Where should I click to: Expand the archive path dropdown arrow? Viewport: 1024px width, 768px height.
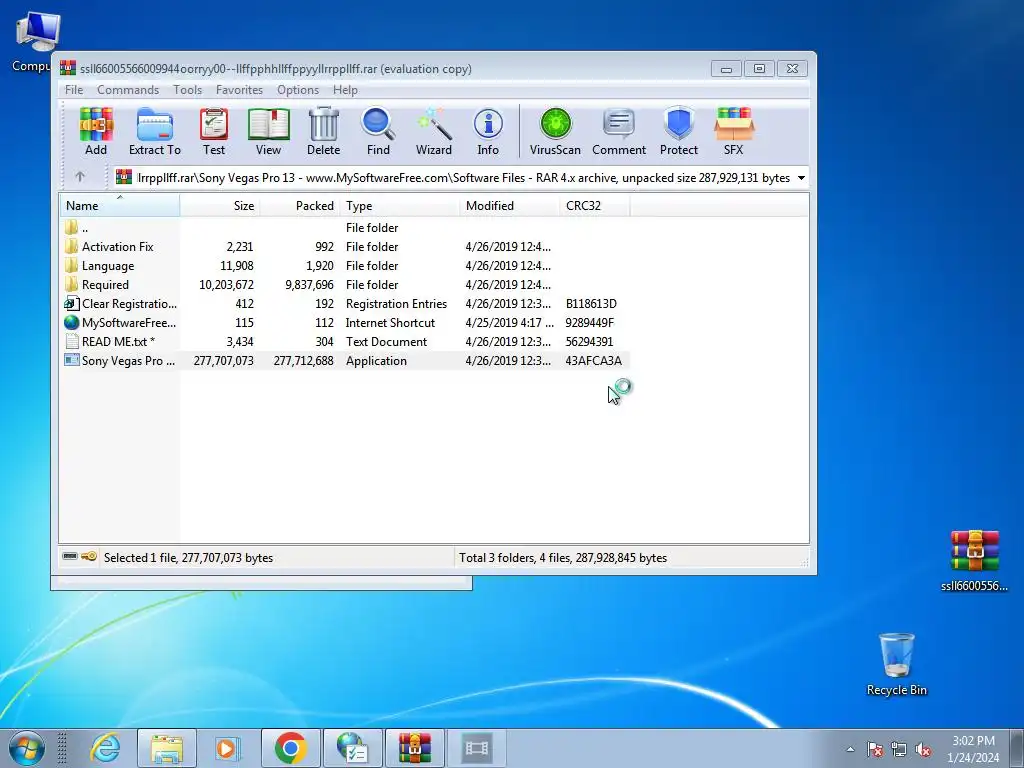(801, 178)
